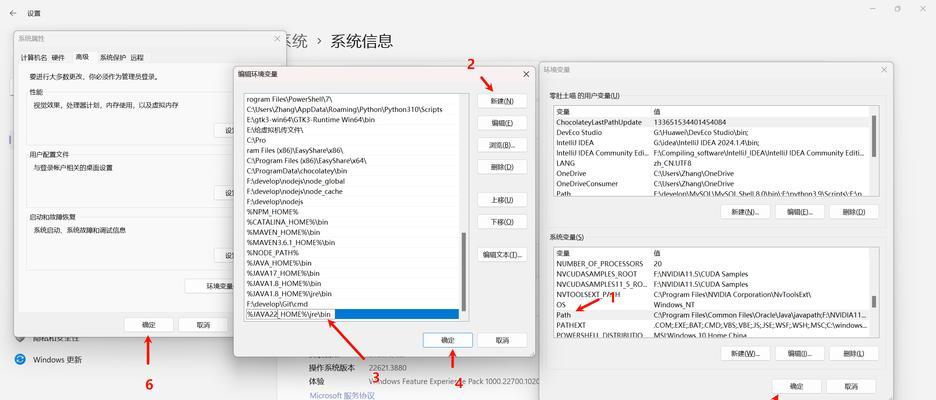This screenshot has height=400, width=936.
Task: Open the 系统保护 tab in 系统属性
Action: [x=113, y=57]
